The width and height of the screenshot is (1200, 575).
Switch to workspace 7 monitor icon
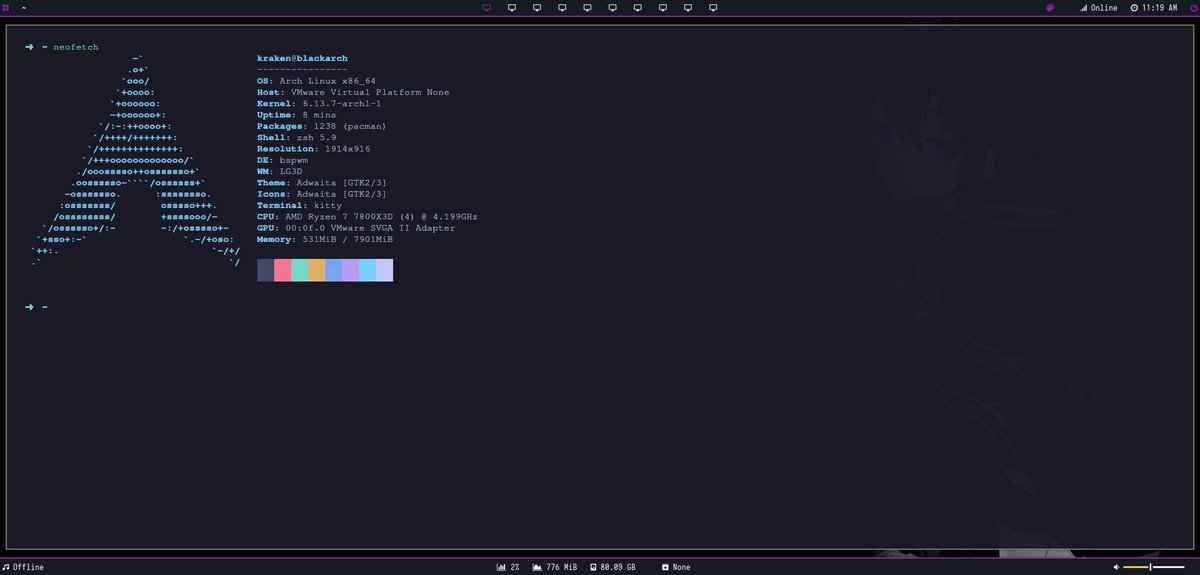[637, 7]
